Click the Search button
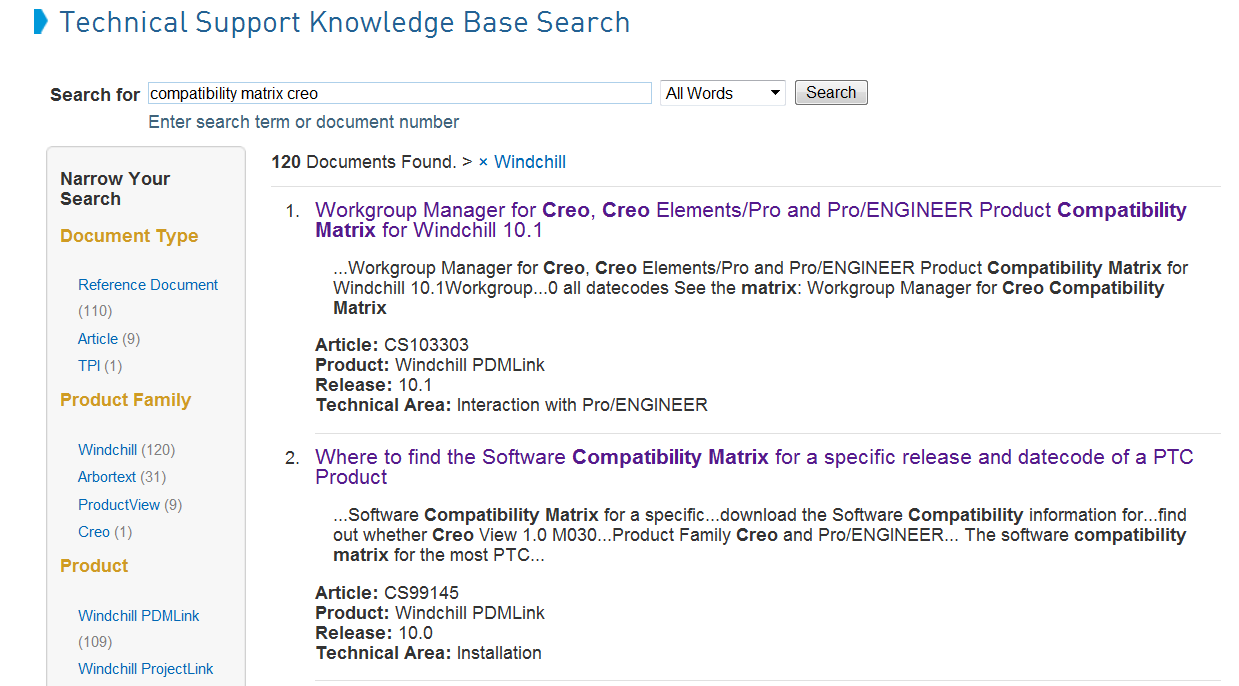The height and width of the screenshot is (686, 1239). (x=830, y=92)
